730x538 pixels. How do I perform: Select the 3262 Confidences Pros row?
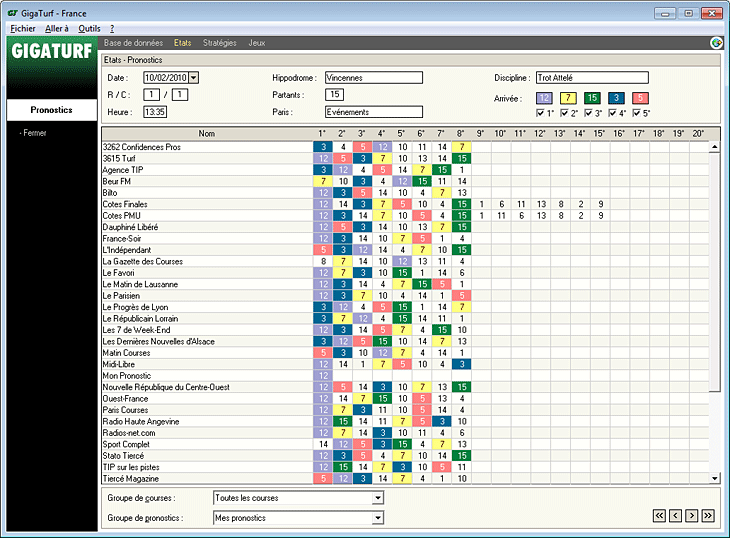(405, 147)
